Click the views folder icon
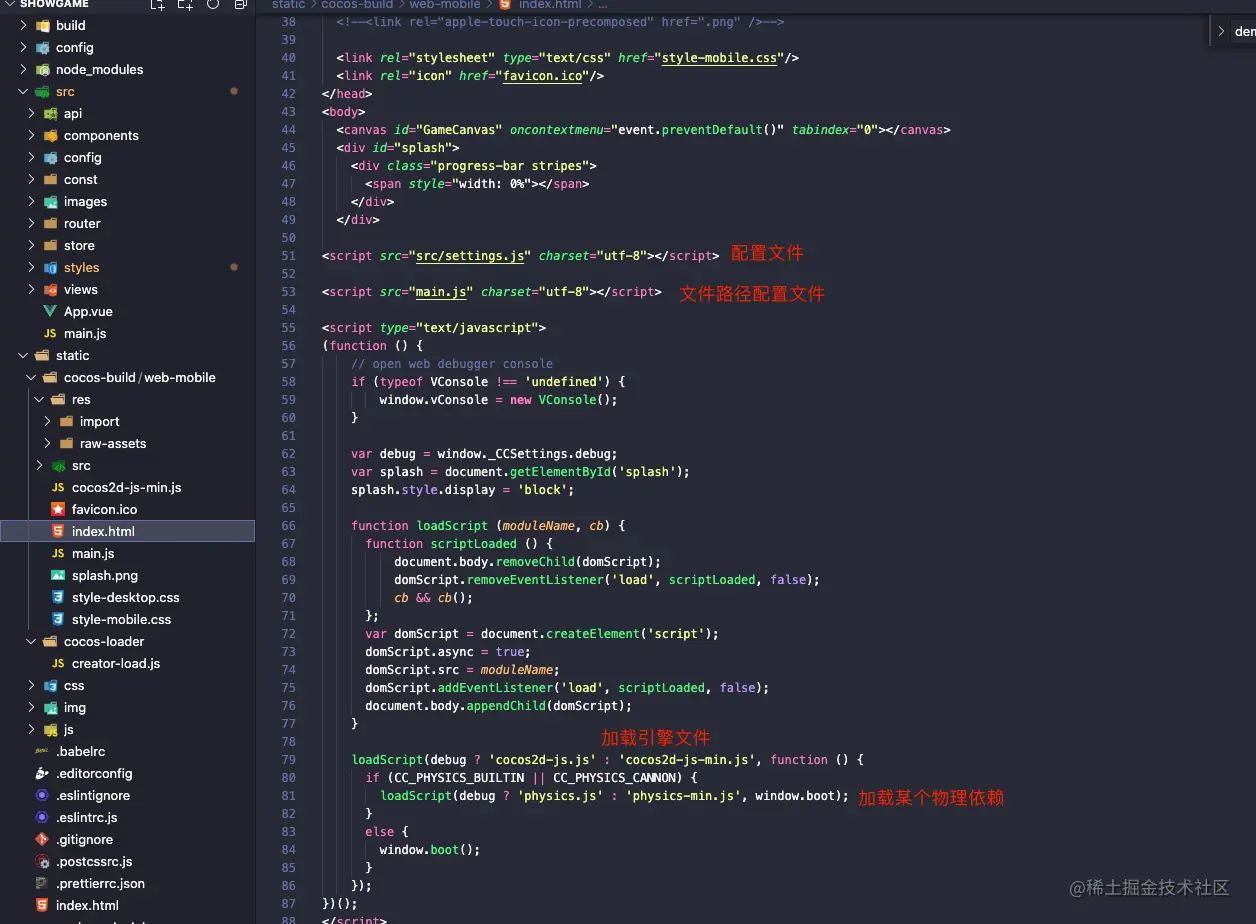 point(50,289)
